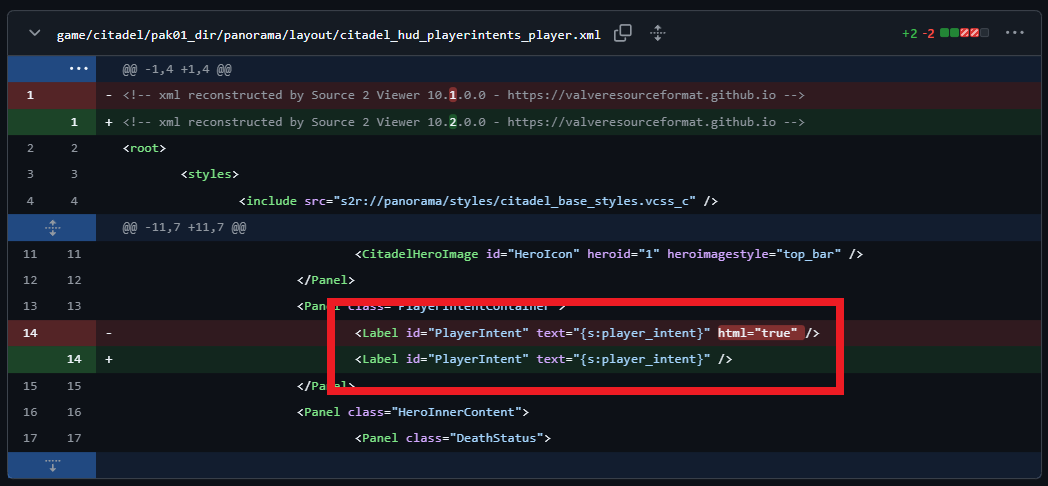Open the file options three-dot menu
The width and height of the screenshot is (1048, 486).
pos(1015,33)
